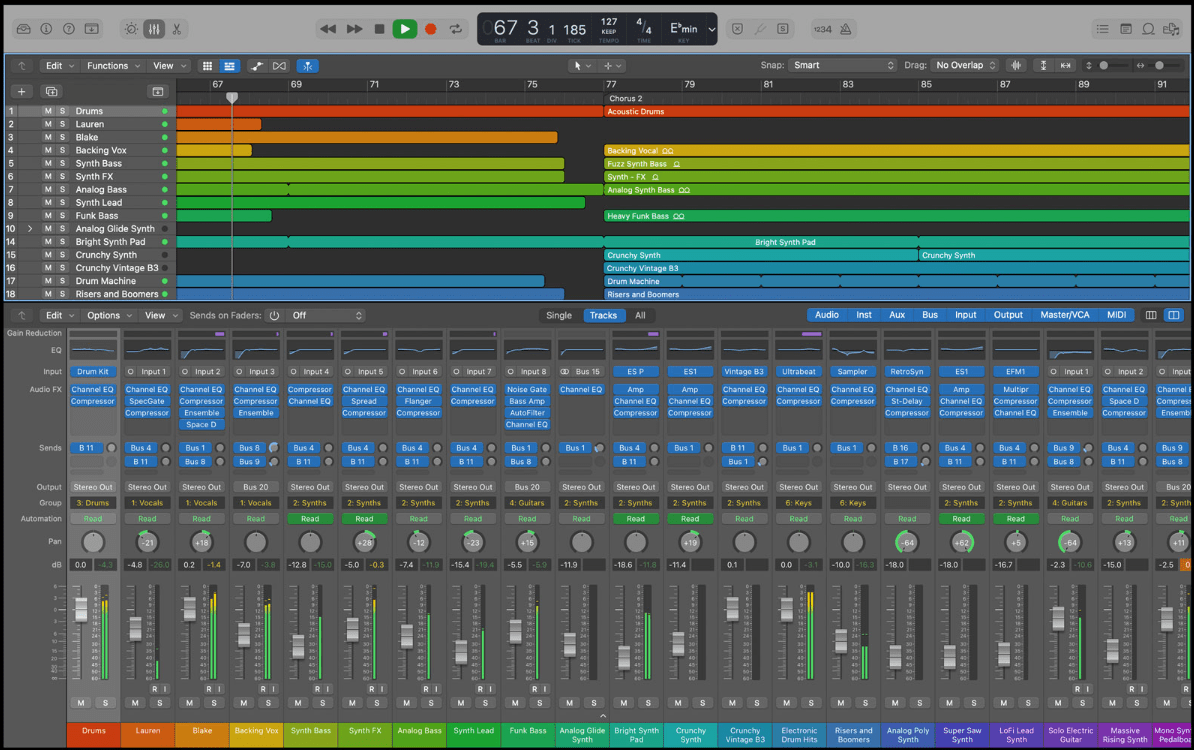The image size is (1194, 750).
Task: Open the Drag No Overlap dropdown
Action: pos(965,65)
